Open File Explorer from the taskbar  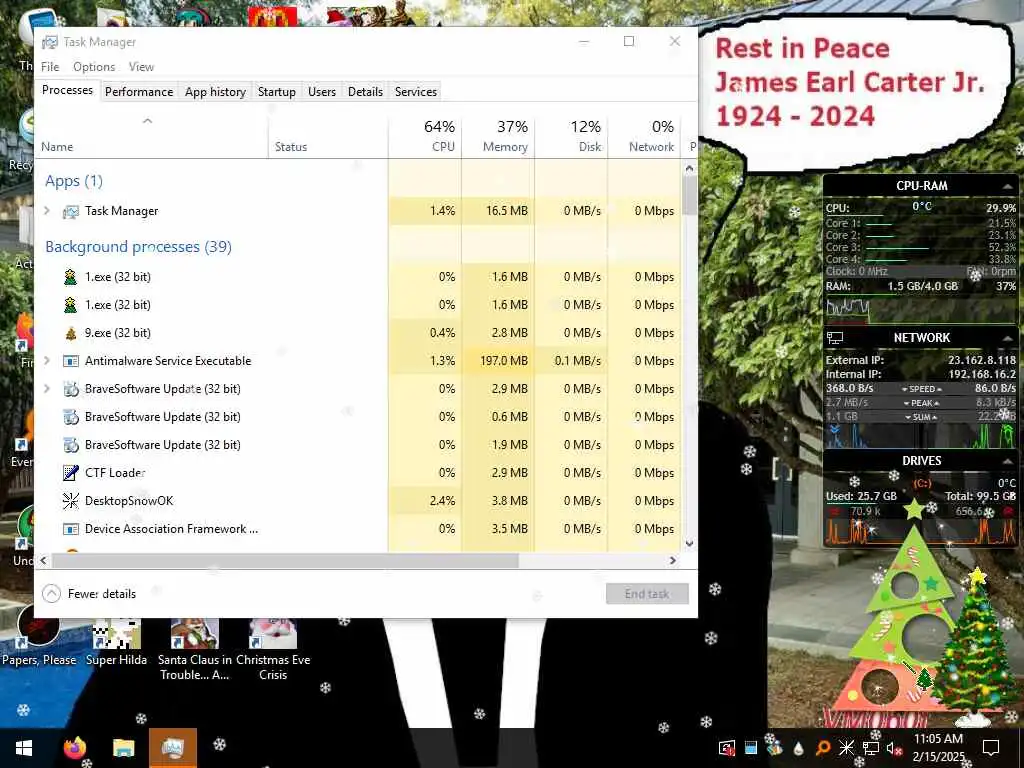(123, 748)
